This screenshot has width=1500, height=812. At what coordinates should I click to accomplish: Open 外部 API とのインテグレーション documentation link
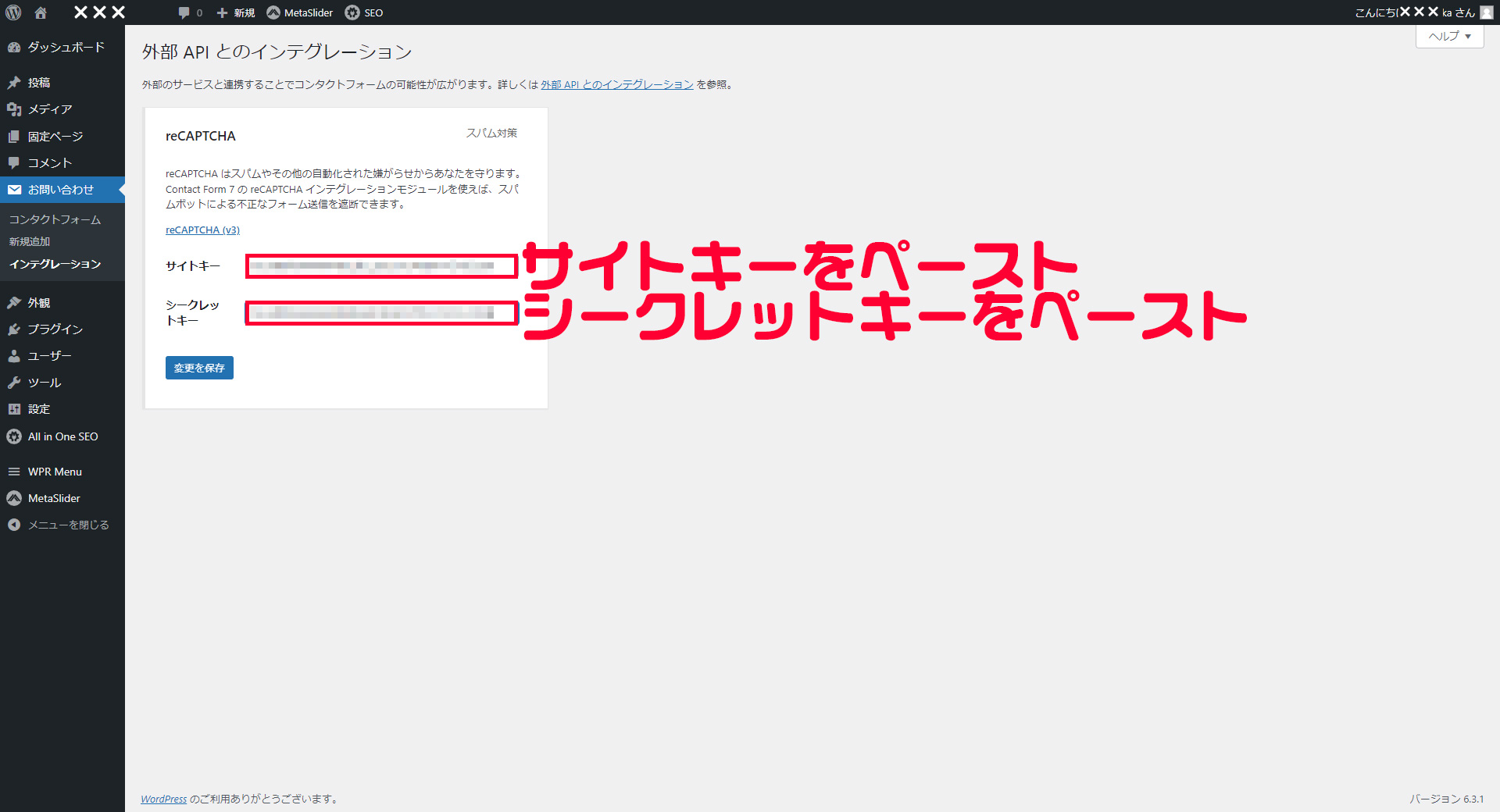[x=617, y=85]
